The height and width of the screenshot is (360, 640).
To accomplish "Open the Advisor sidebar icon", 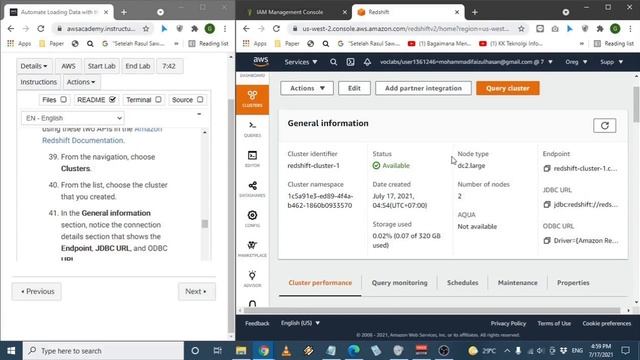I will [x=252, y=279].
